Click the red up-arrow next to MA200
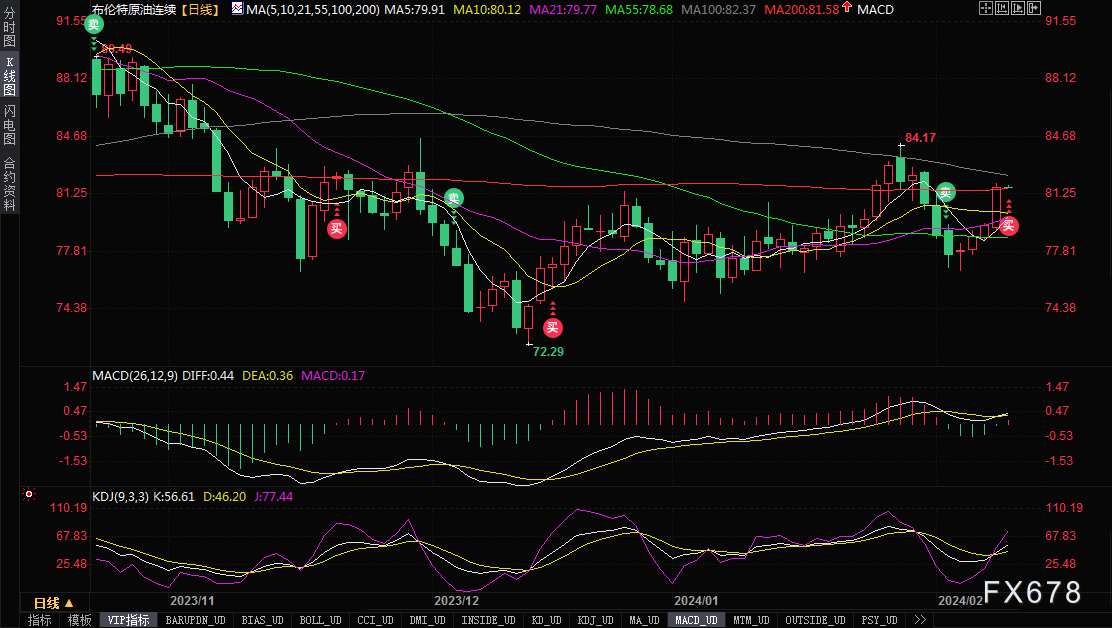Screen dimensions: 1112x628 coord(847,8)
